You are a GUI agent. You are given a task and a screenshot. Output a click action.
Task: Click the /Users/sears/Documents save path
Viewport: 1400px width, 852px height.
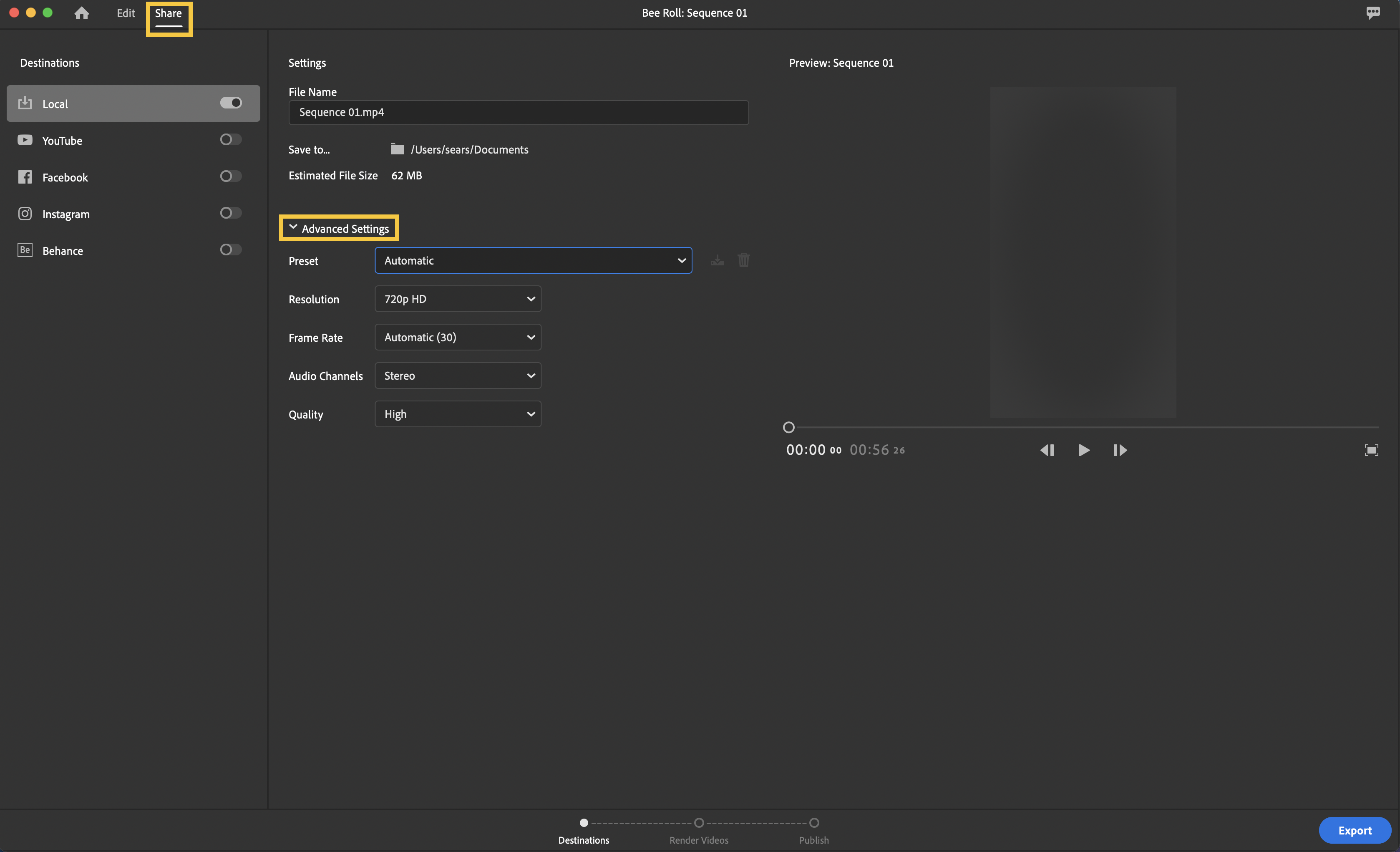(x=469, y=149)
